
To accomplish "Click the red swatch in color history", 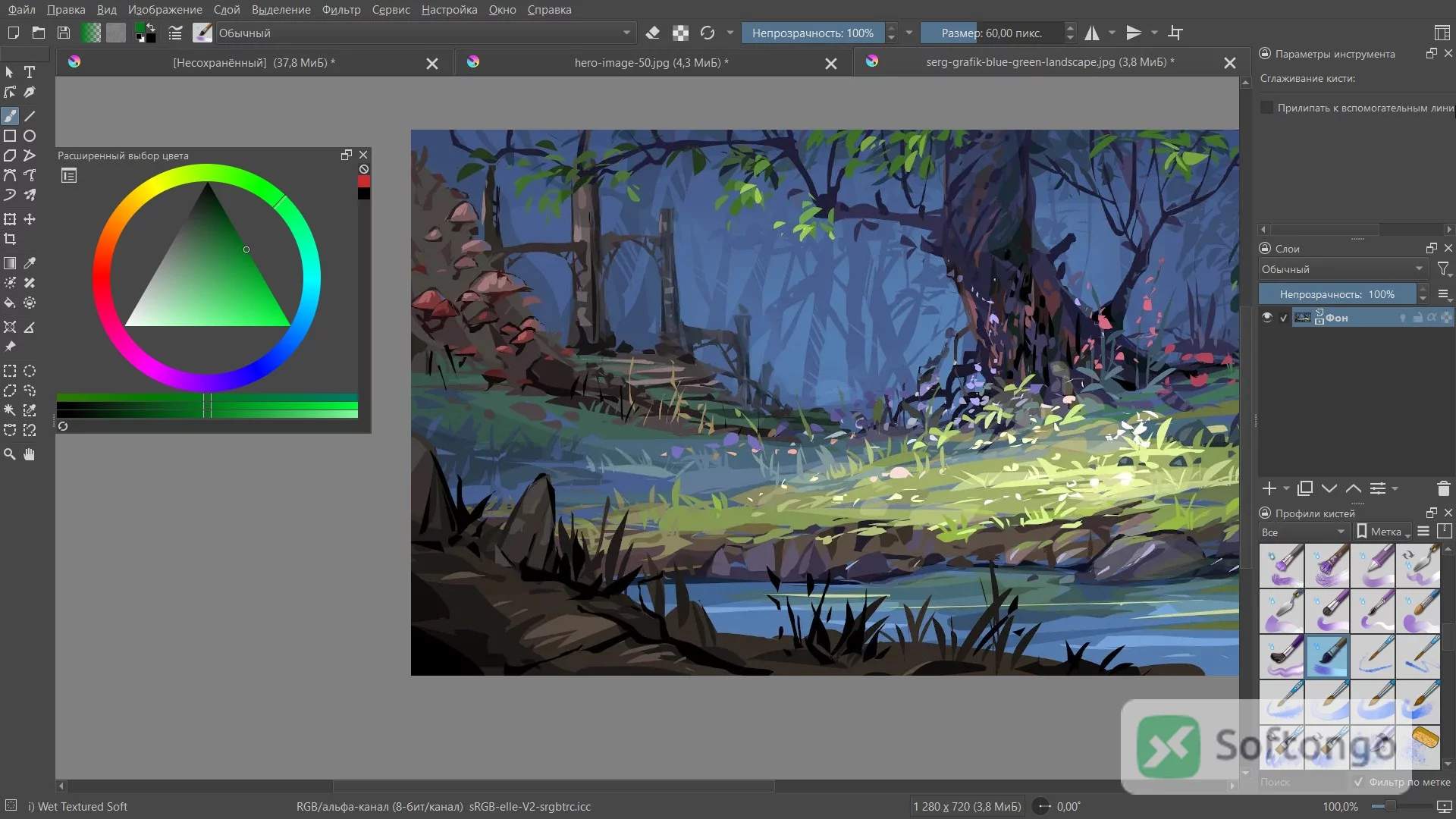I will [x=364, y=181].
